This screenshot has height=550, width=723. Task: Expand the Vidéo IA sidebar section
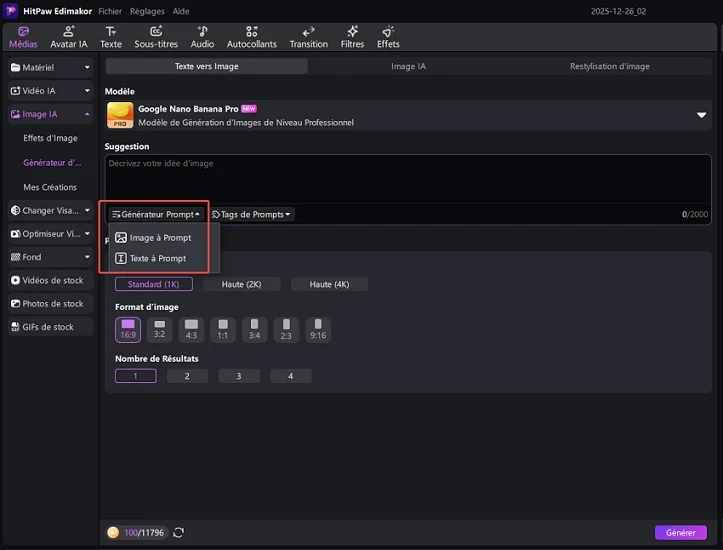[50, 91]
